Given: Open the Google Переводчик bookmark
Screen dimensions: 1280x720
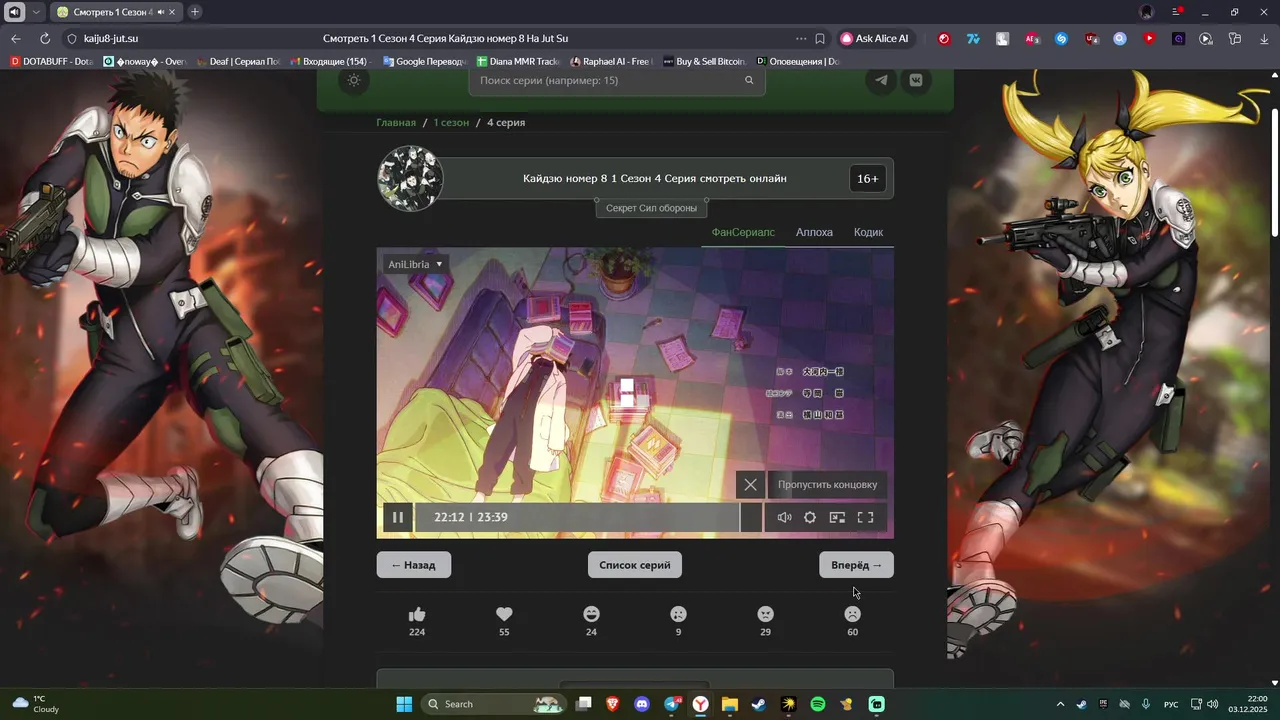Looking at the screenshot, I should [425, 61].
